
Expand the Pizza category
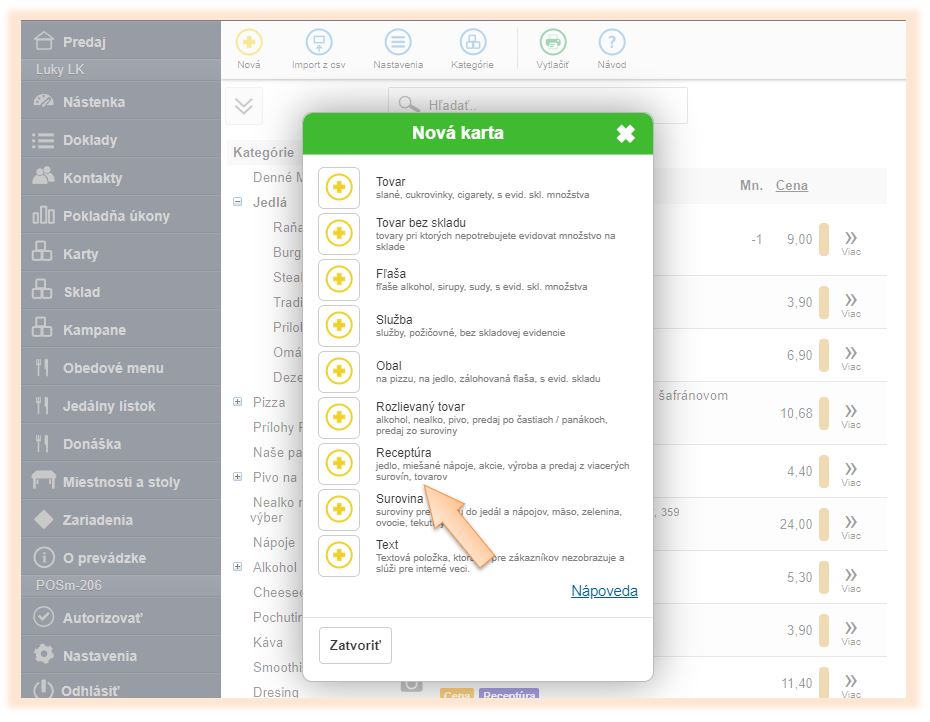pyautogui.click(x=238, y=402)
